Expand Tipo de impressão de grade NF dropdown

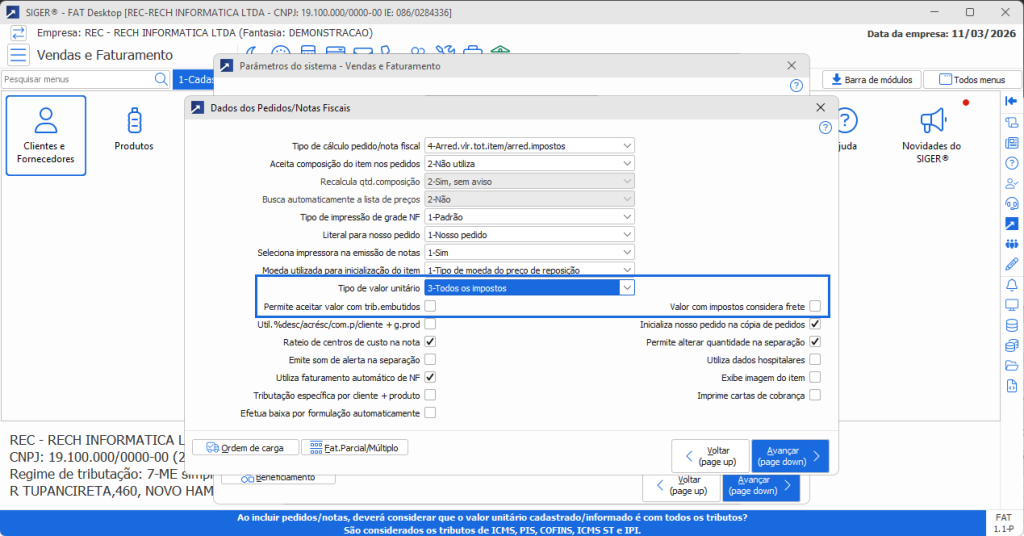click(x=626, y=217)
